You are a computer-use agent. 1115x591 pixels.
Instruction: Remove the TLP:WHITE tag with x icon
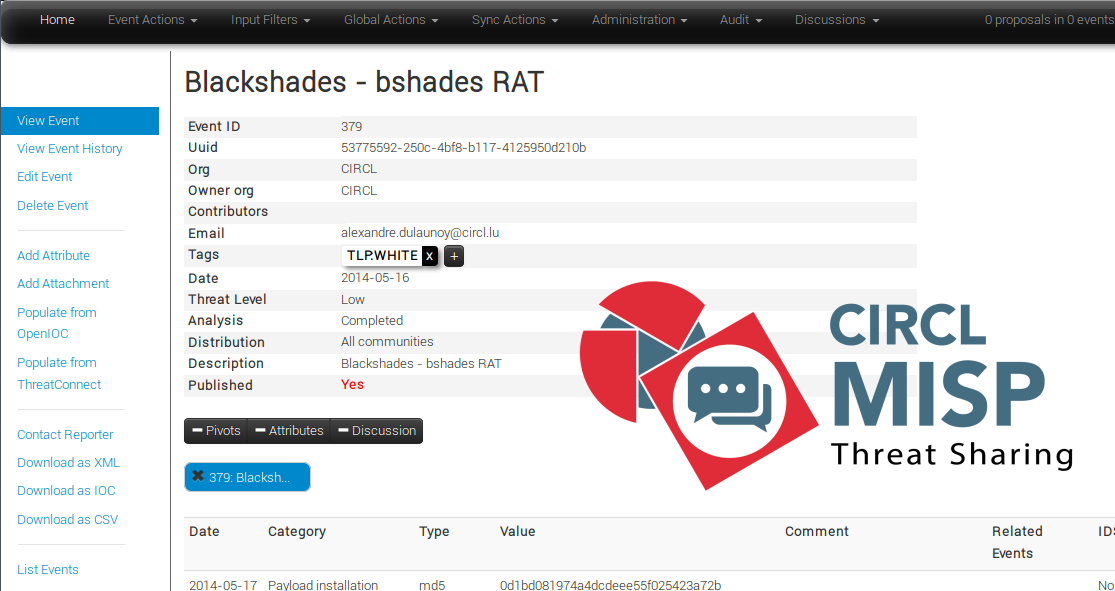430,256
